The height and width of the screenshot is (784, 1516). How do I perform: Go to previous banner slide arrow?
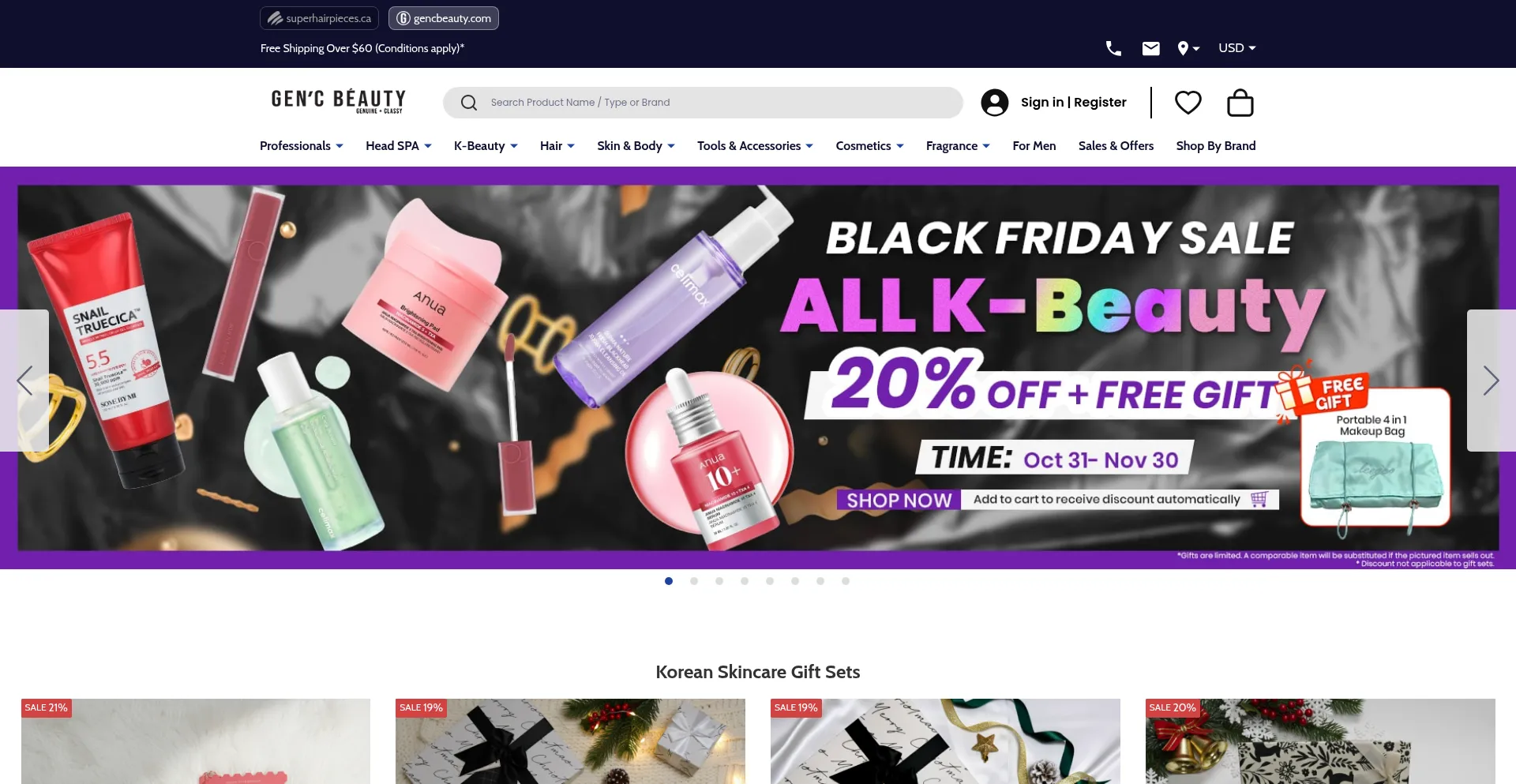tap(24, 381)
